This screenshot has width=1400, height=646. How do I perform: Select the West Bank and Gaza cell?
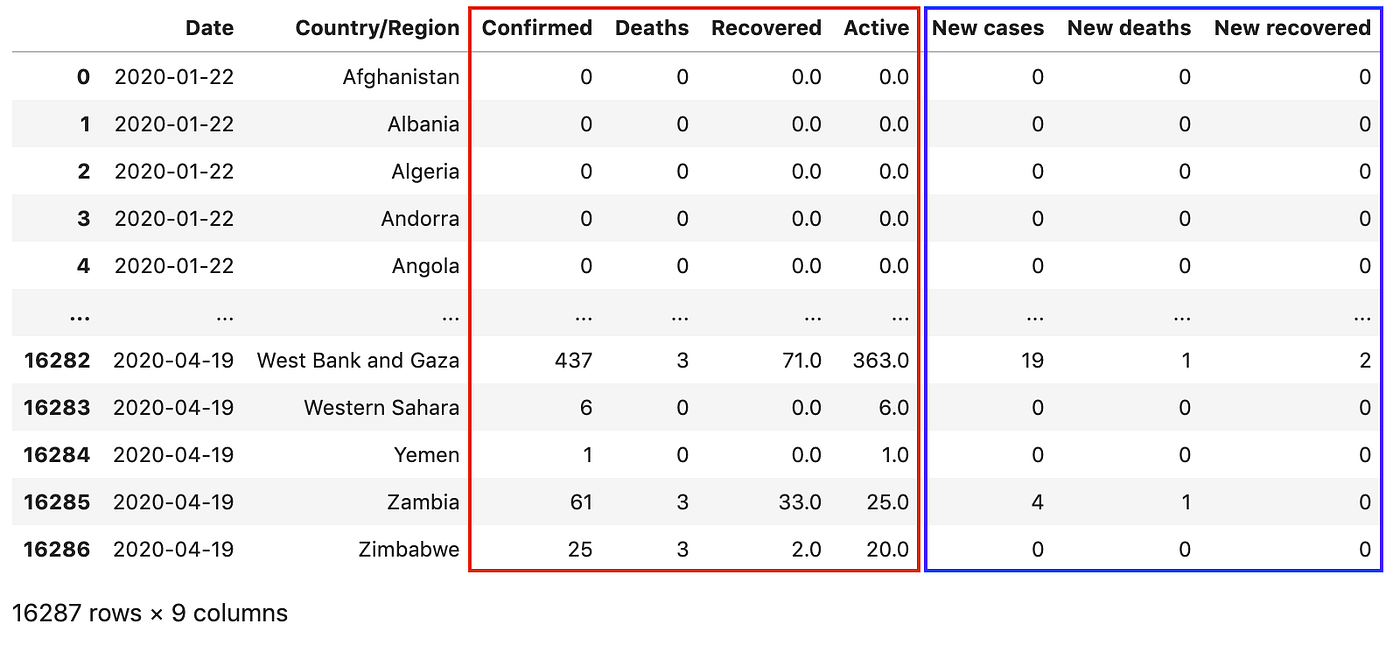358,360
